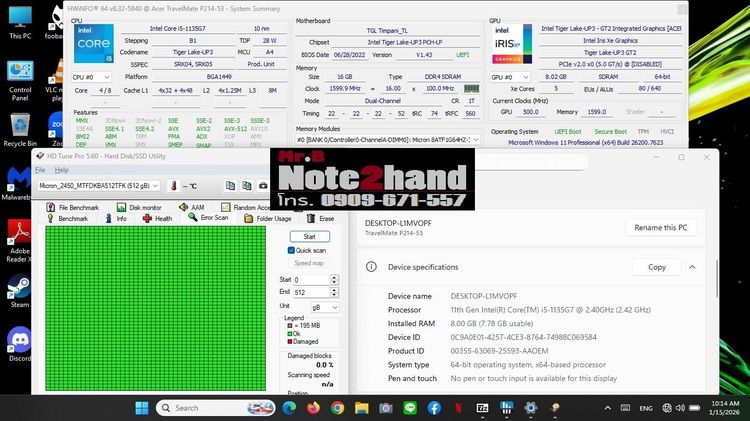Open Control Panel desktop shortcut

(20, 80)
